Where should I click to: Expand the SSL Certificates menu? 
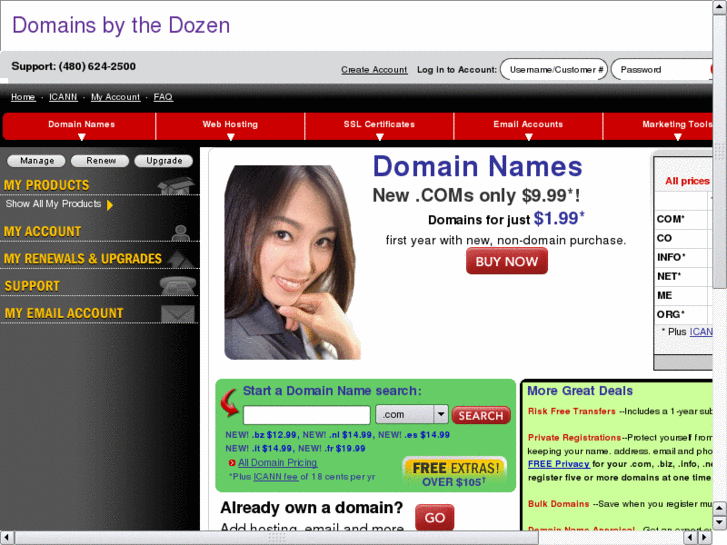pyautogui.click(x=379, y=126)
